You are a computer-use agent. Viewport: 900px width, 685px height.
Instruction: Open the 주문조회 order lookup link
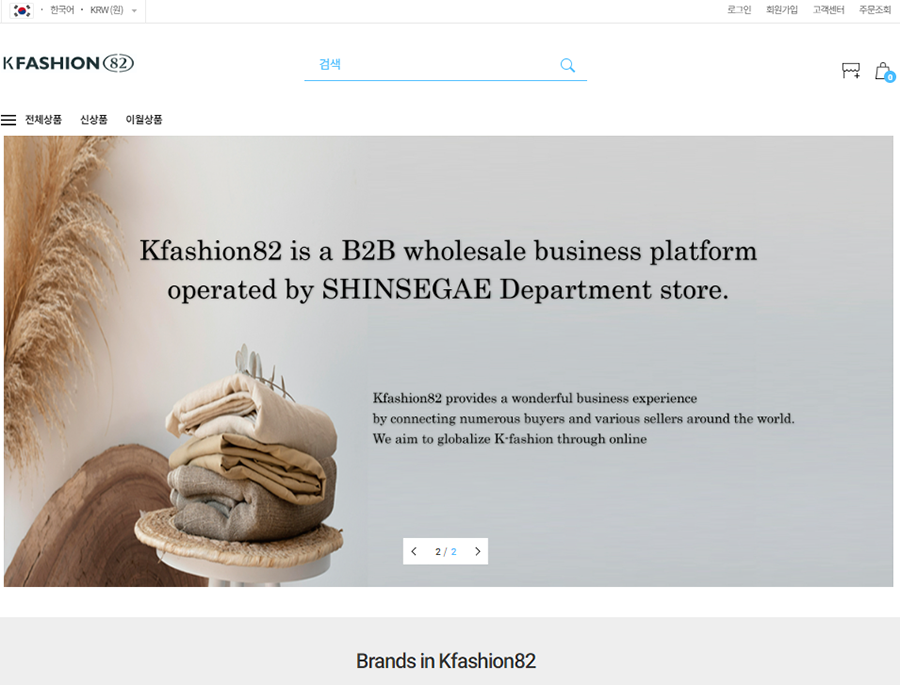(875, 10)
